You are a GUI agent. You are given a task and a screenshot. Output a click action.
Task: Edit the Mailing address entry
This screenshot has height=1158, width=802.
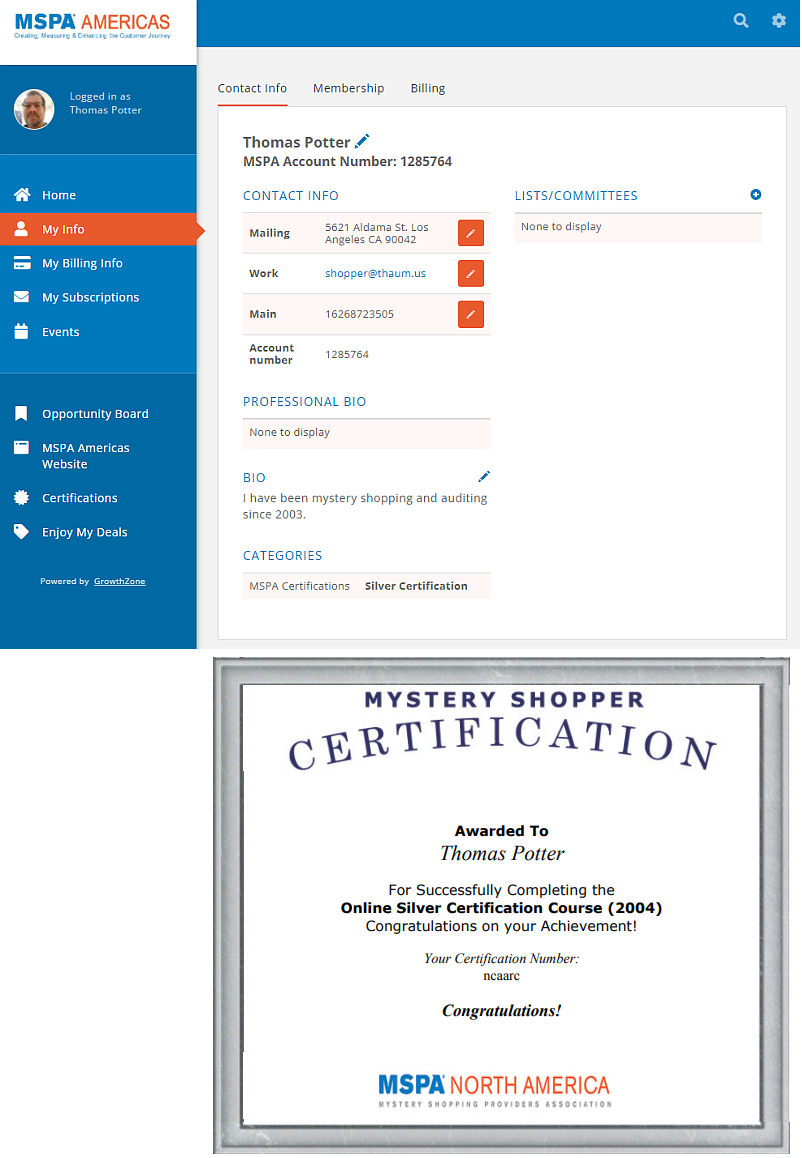[x=470, y=233]
